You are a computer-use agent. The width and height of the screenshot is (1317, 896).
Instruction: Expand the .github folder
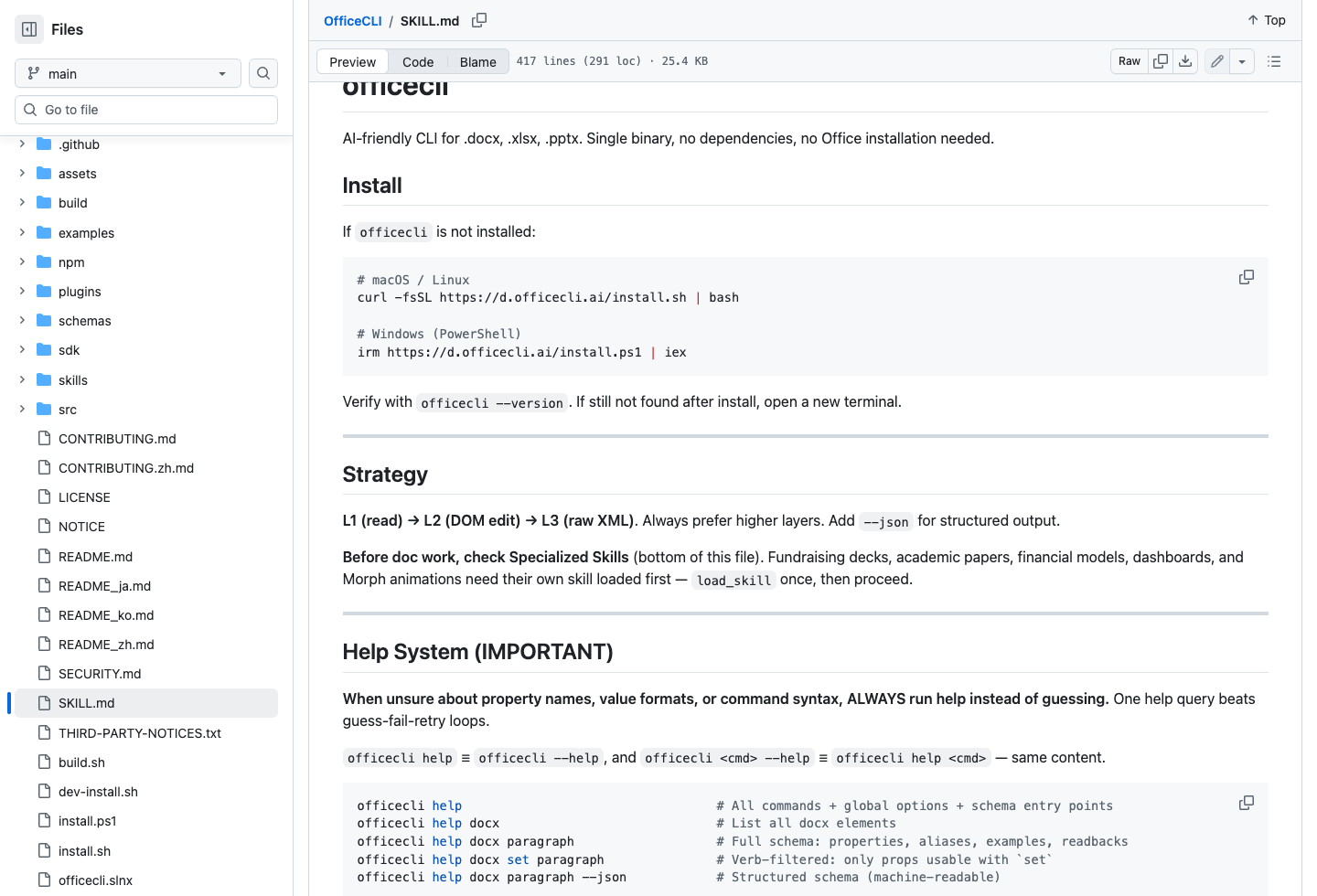point(22,144)
